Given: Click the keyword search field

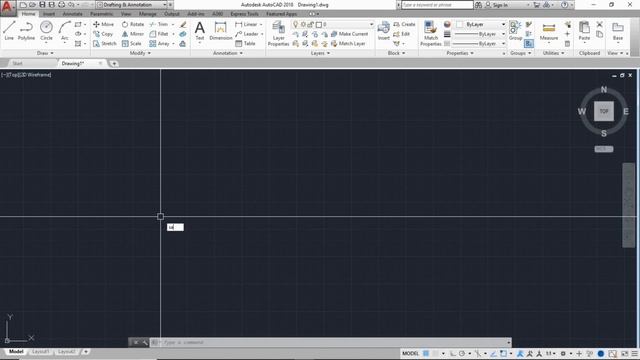Looking at the screenshot, I should click(437, 5).
